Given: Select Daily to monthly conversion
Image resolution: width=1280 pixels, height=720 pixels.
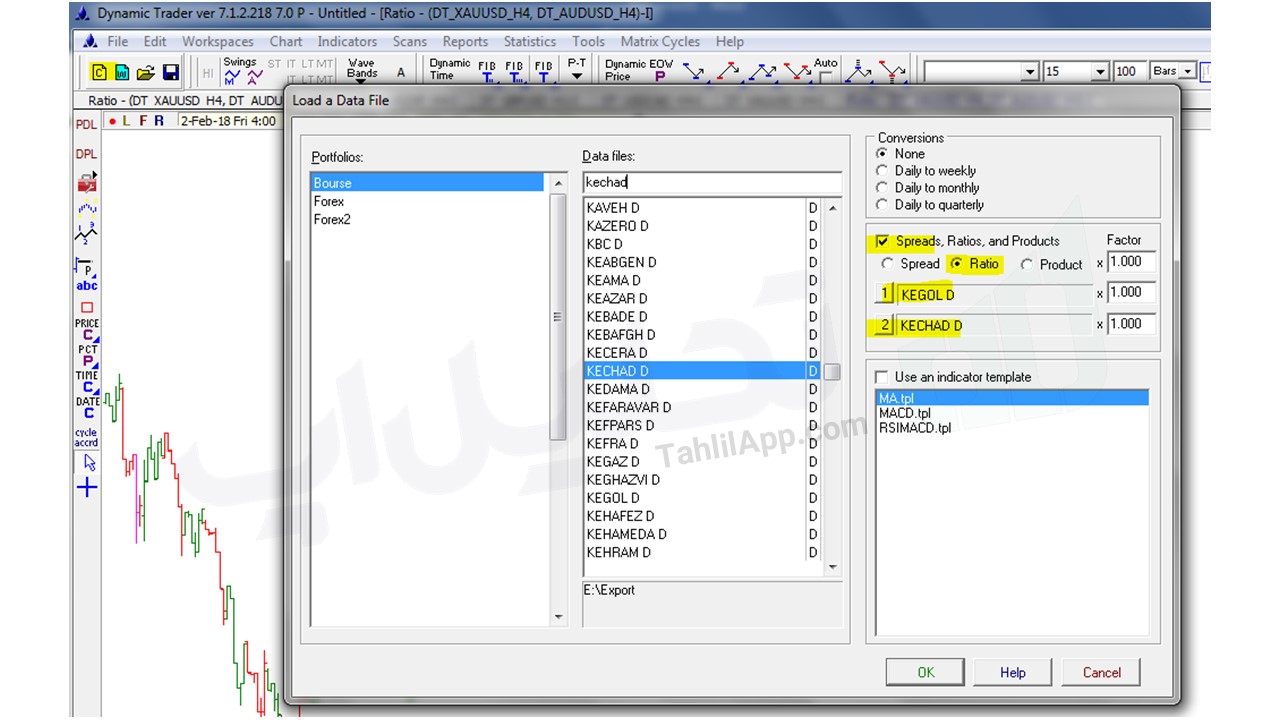Looking at the screenshot, I should (881, 188).
